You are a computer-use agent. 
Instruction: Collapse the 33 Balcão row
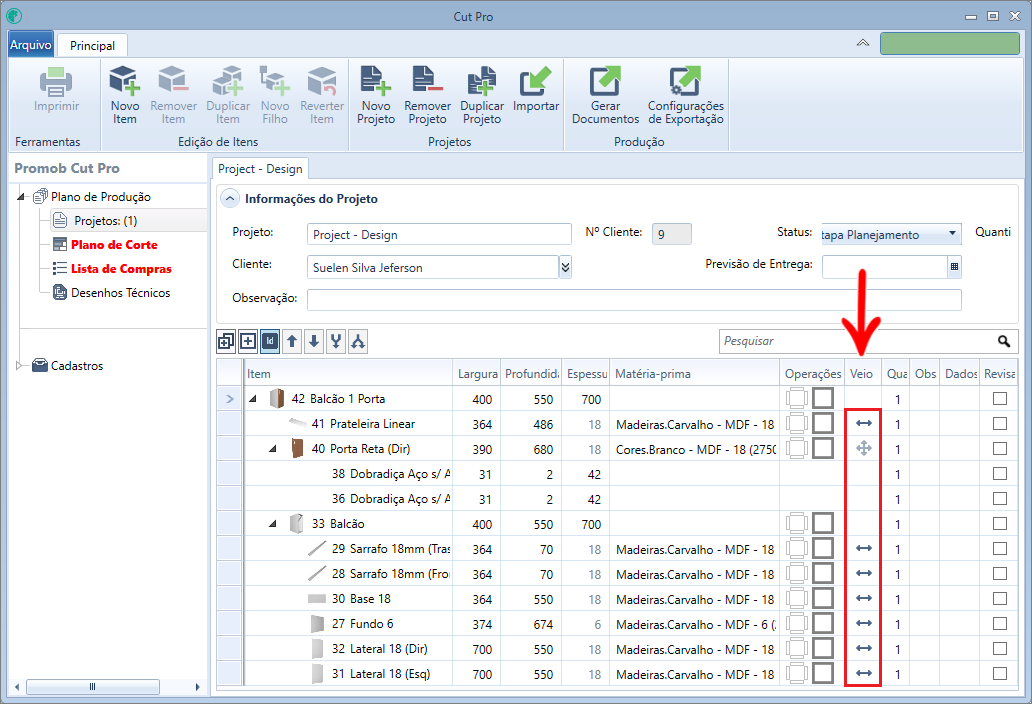click(x=272, y=524)
